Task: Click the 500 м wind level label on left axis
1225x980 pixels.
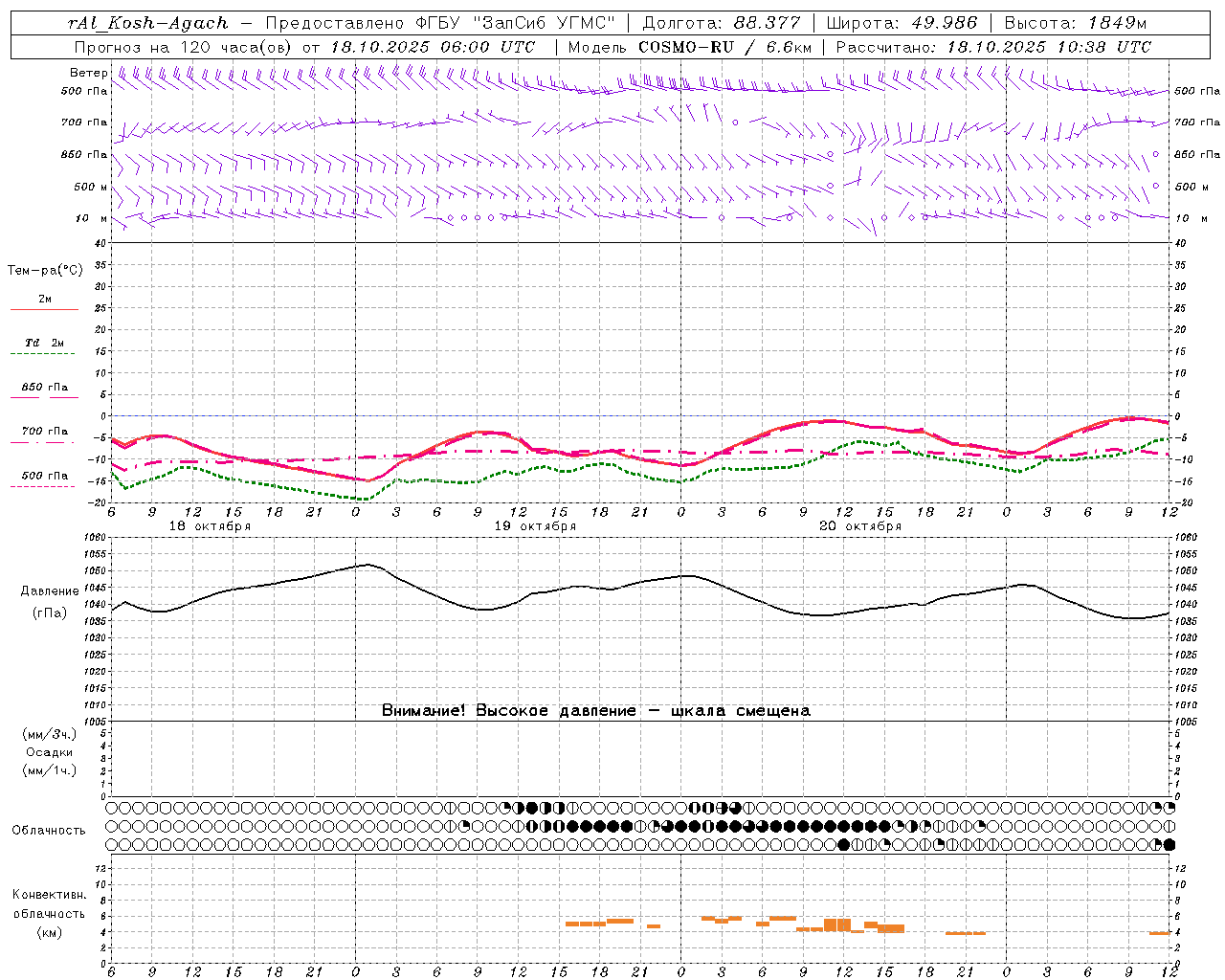Action: (x=91, y=187)
